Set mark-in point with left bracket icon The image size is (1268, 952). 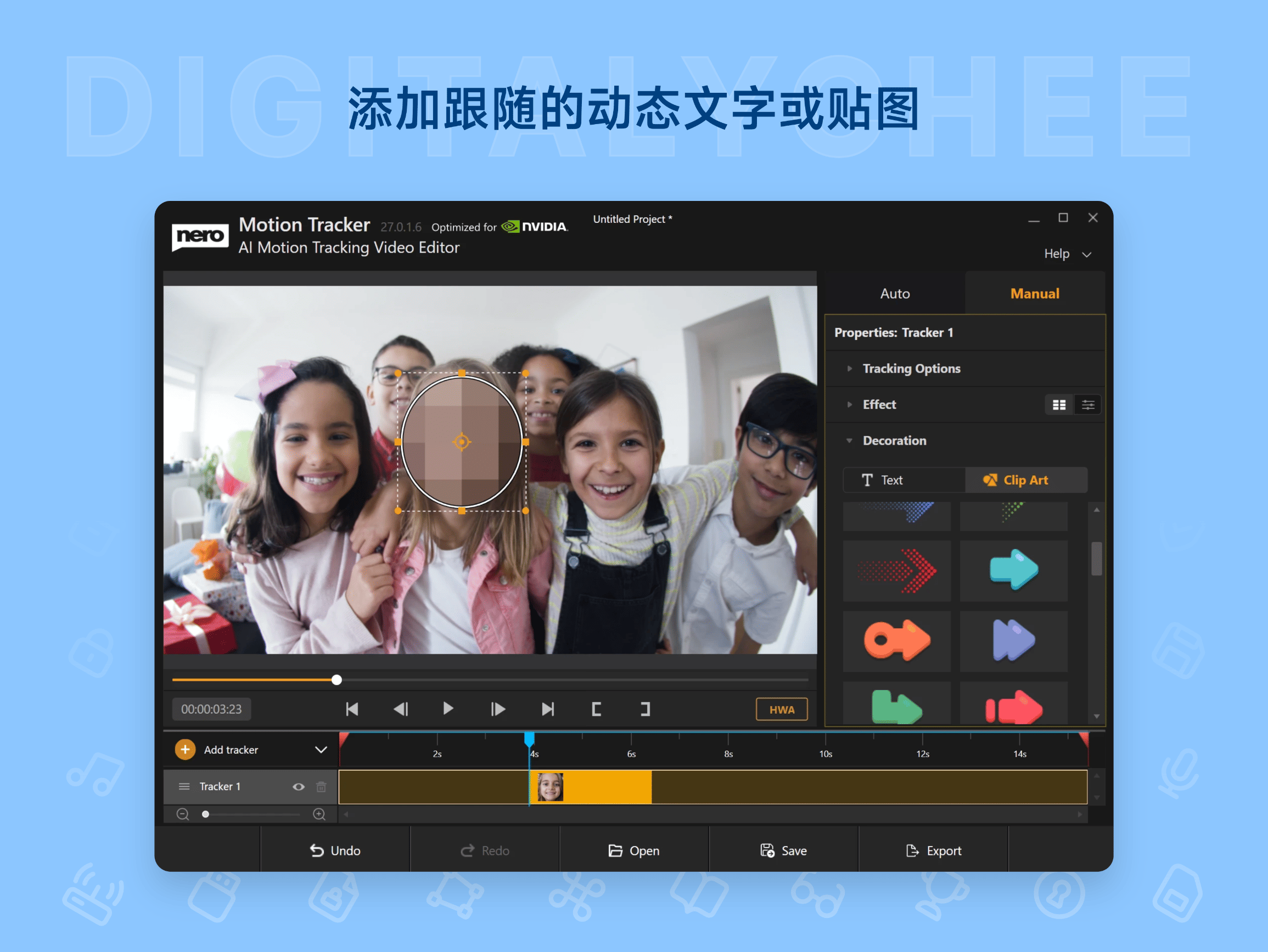tap(596, 709)
